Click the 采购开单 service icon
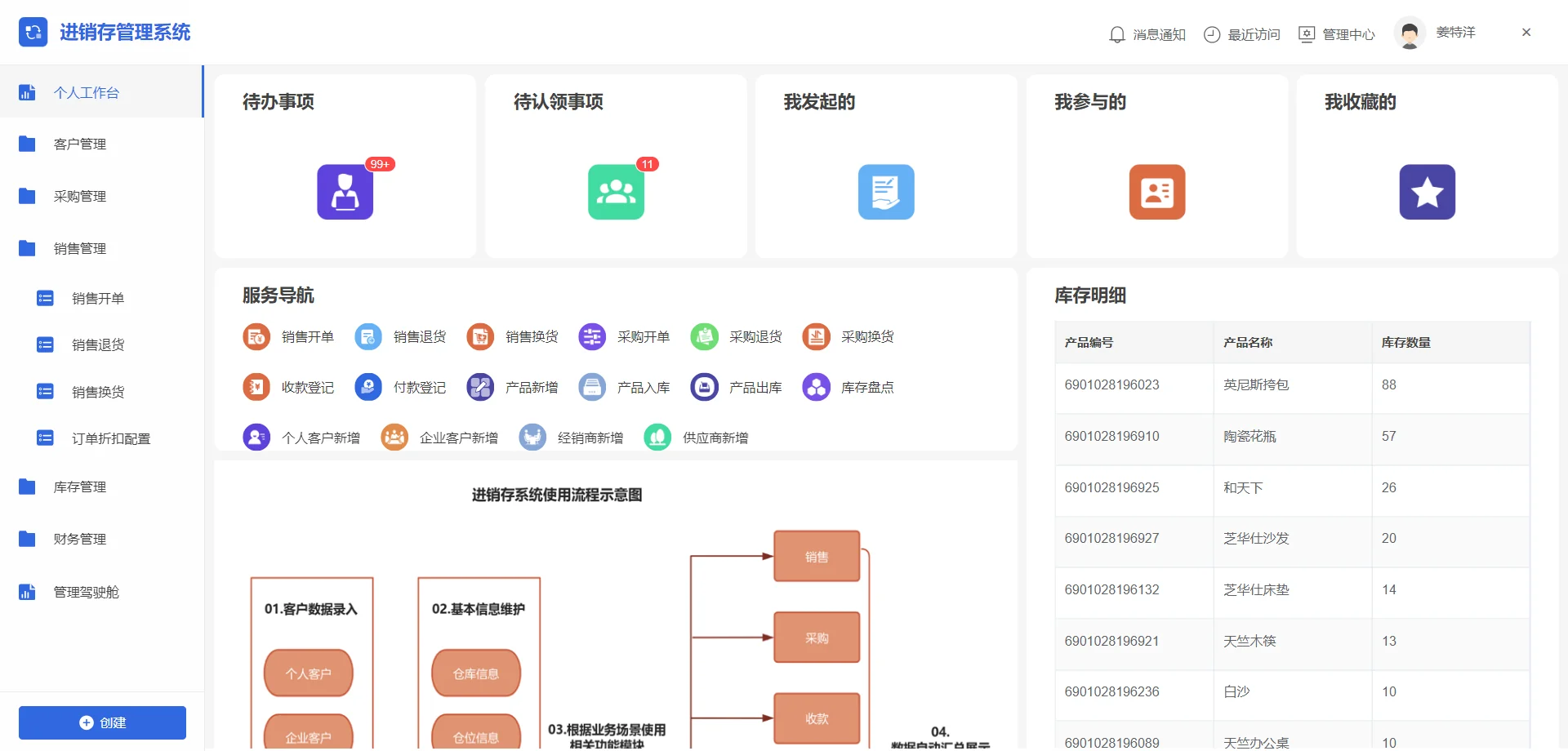Image resolution: width=1568 pixels, height=751 pixels. point(592,336)
